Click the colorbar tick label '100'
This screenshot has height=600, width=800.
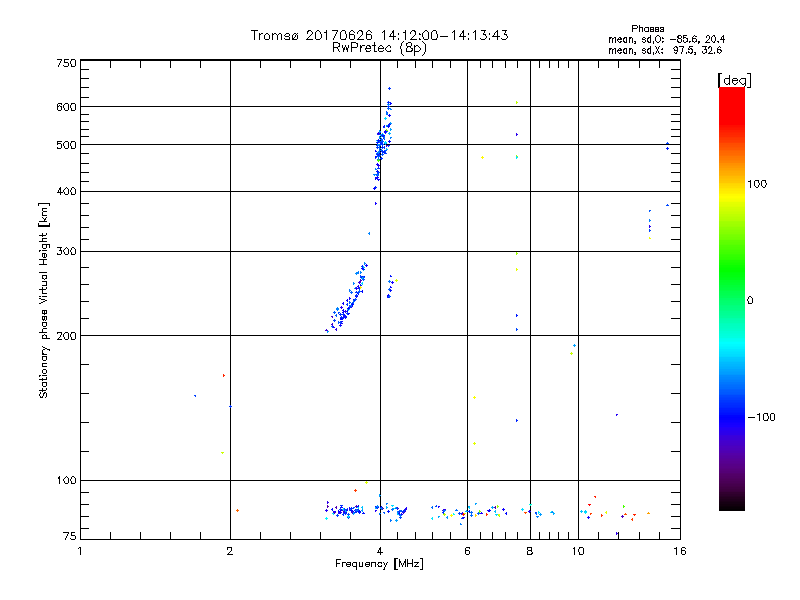757,184
